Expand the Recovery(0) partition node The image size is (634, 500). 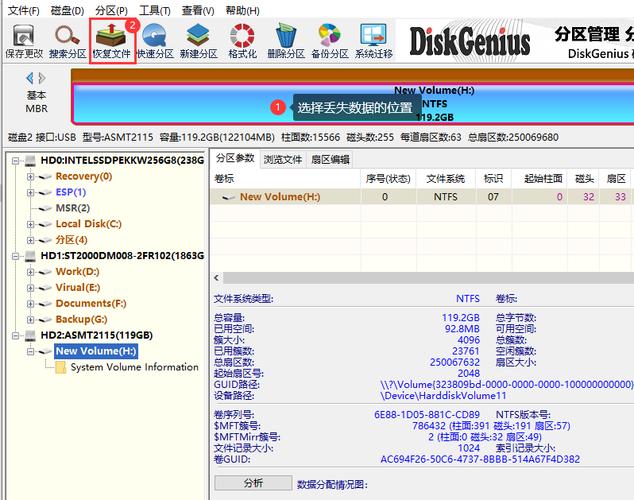(30, 177)
